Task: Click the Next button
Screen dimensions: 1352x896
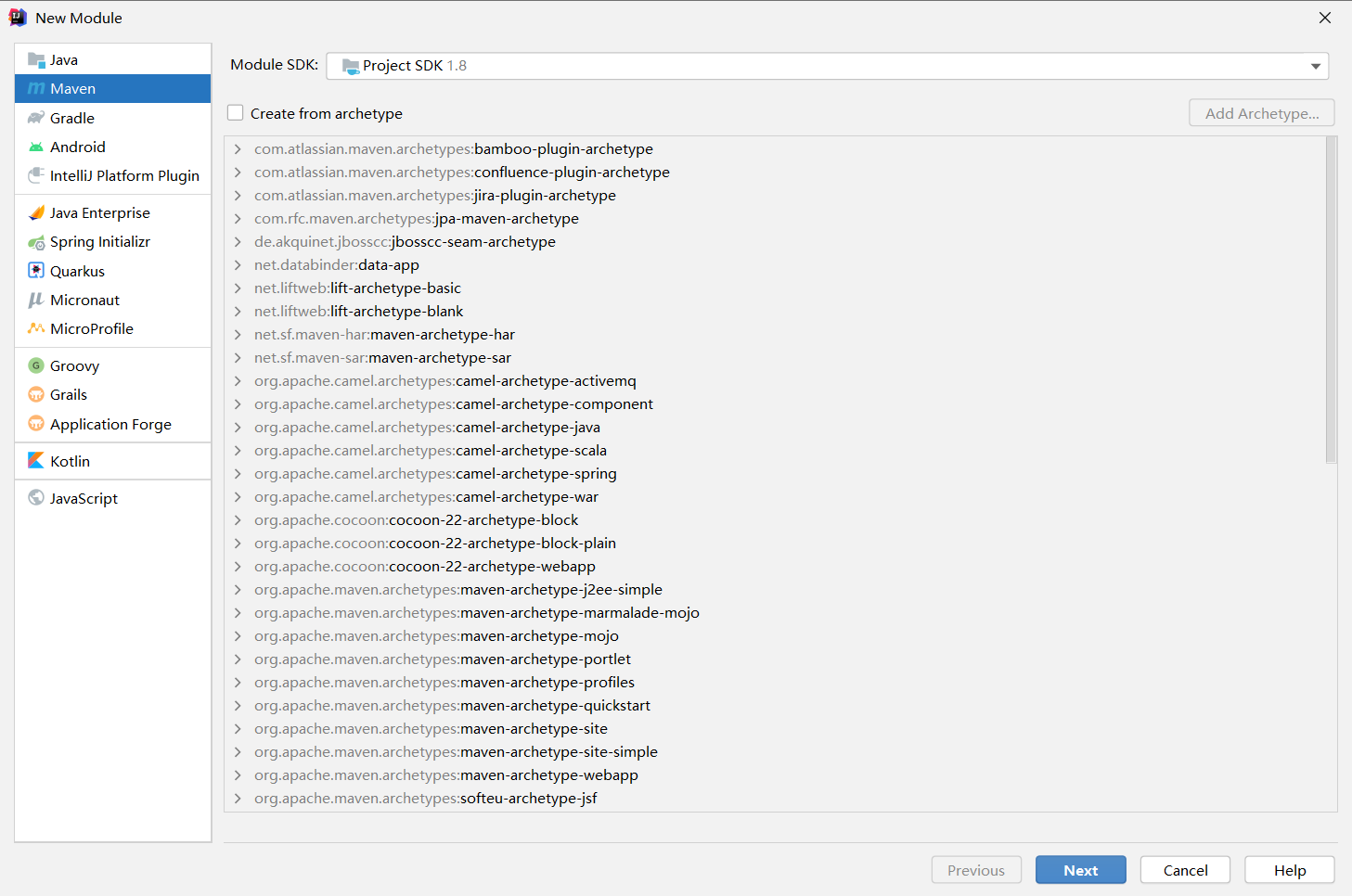Action: pyautogui.click(x=1081, y=870)
